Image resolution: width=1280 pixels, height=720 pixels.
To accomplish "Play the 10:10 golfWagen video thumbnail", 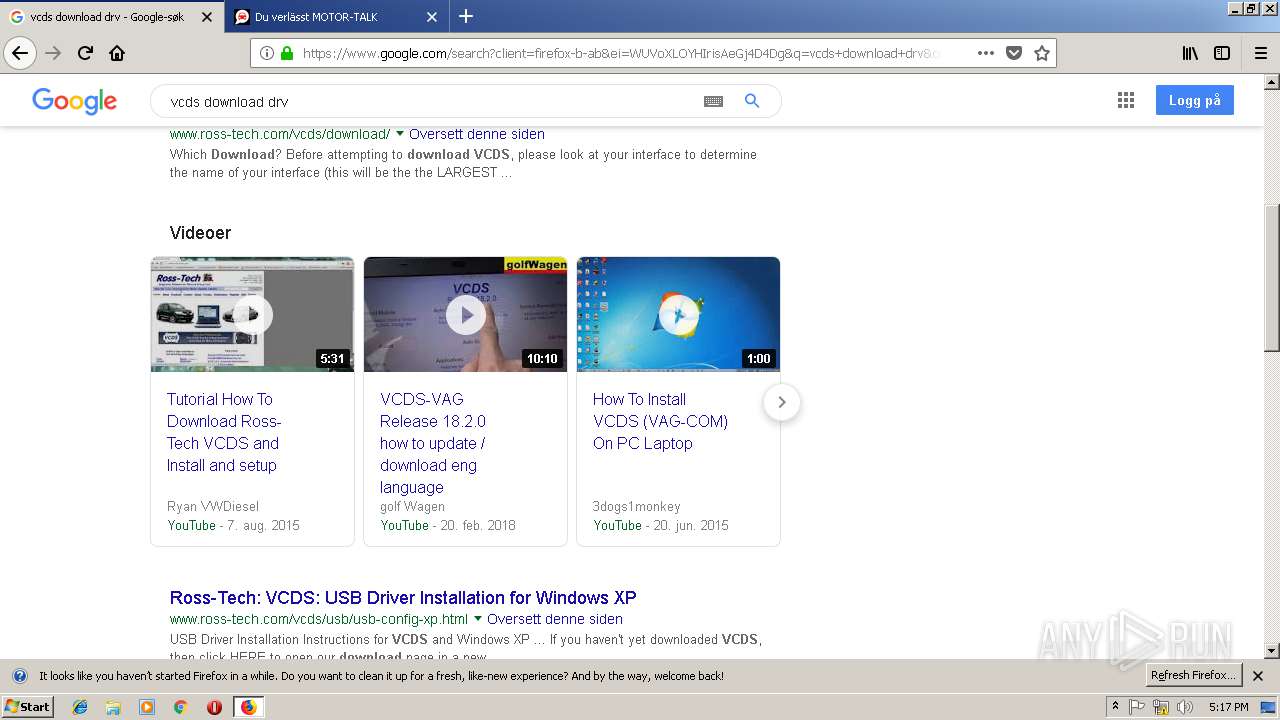I will coord(465,314).
